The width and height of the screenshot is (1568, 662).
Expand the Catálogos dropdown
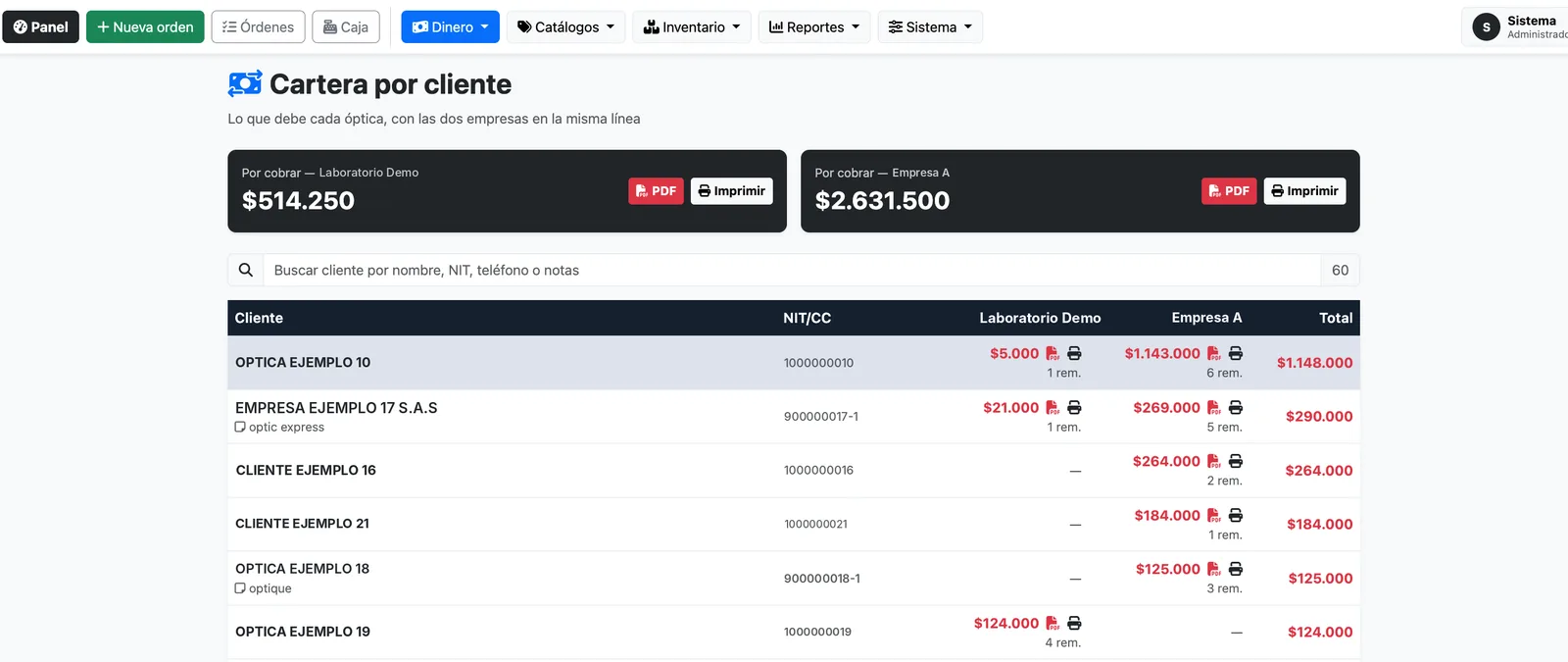coord(565,26)
